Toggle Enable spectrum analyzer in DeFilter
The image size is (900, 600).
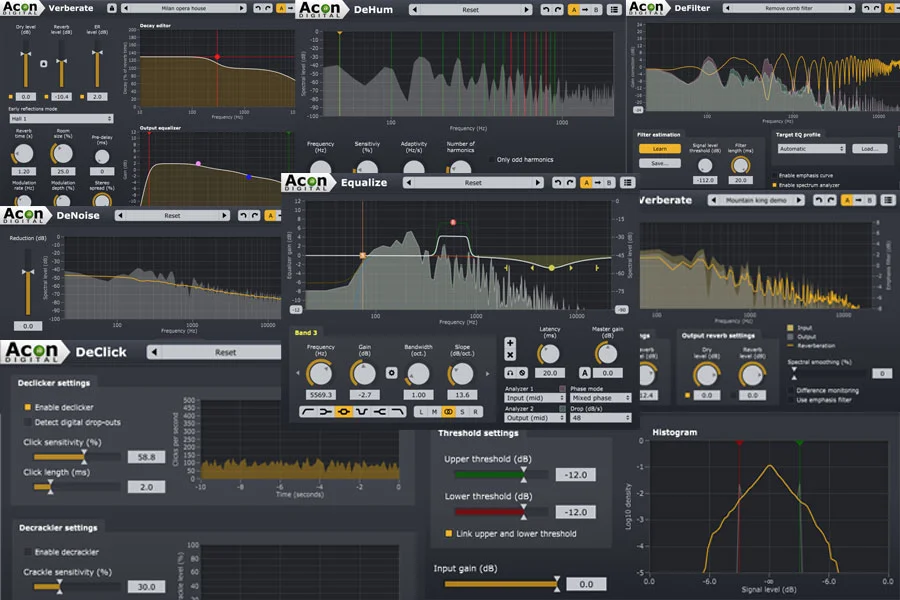[x=774, y=185]
